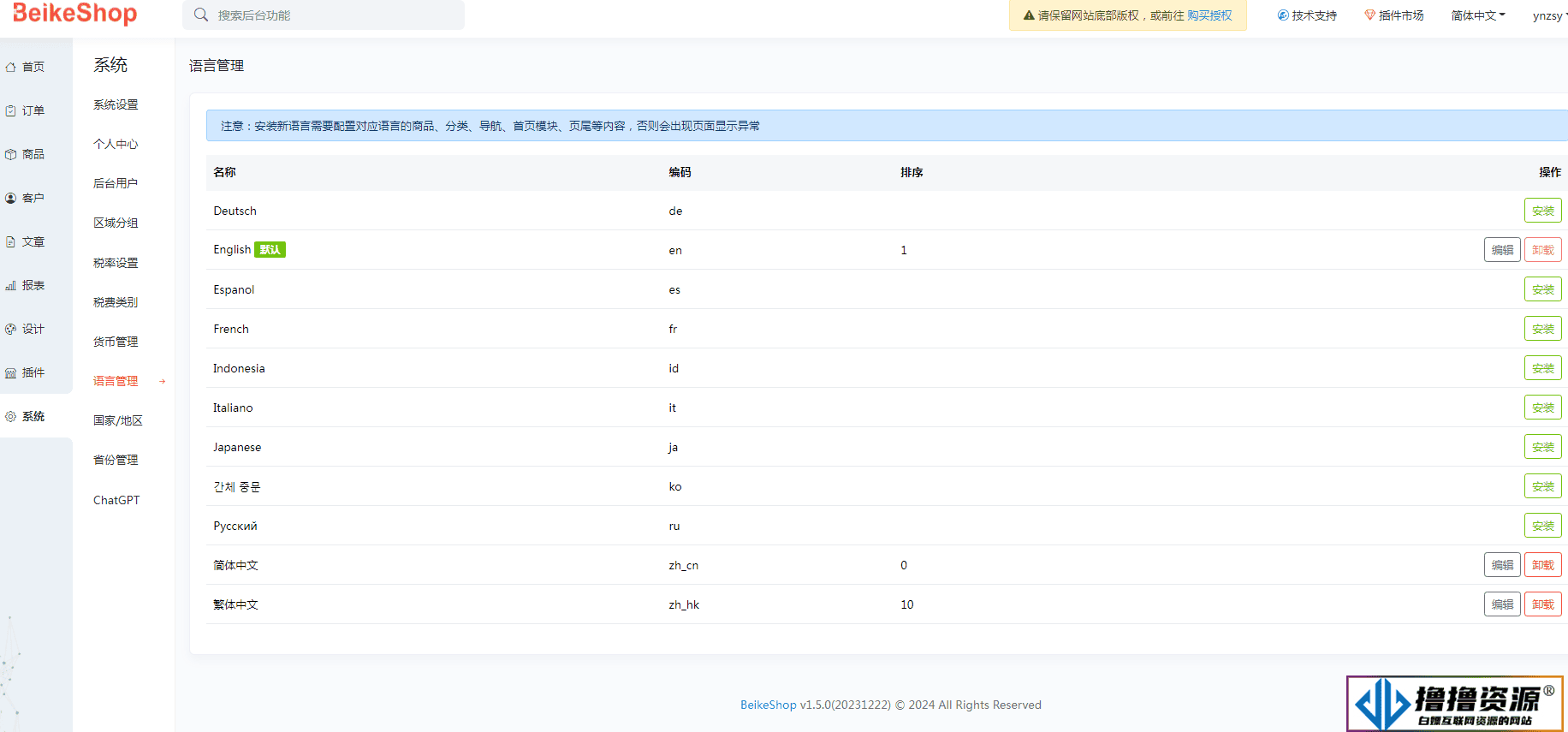Open ChatGPT submenu item
This screenshot has width=1568, height=732.
[x=116, y=500]
